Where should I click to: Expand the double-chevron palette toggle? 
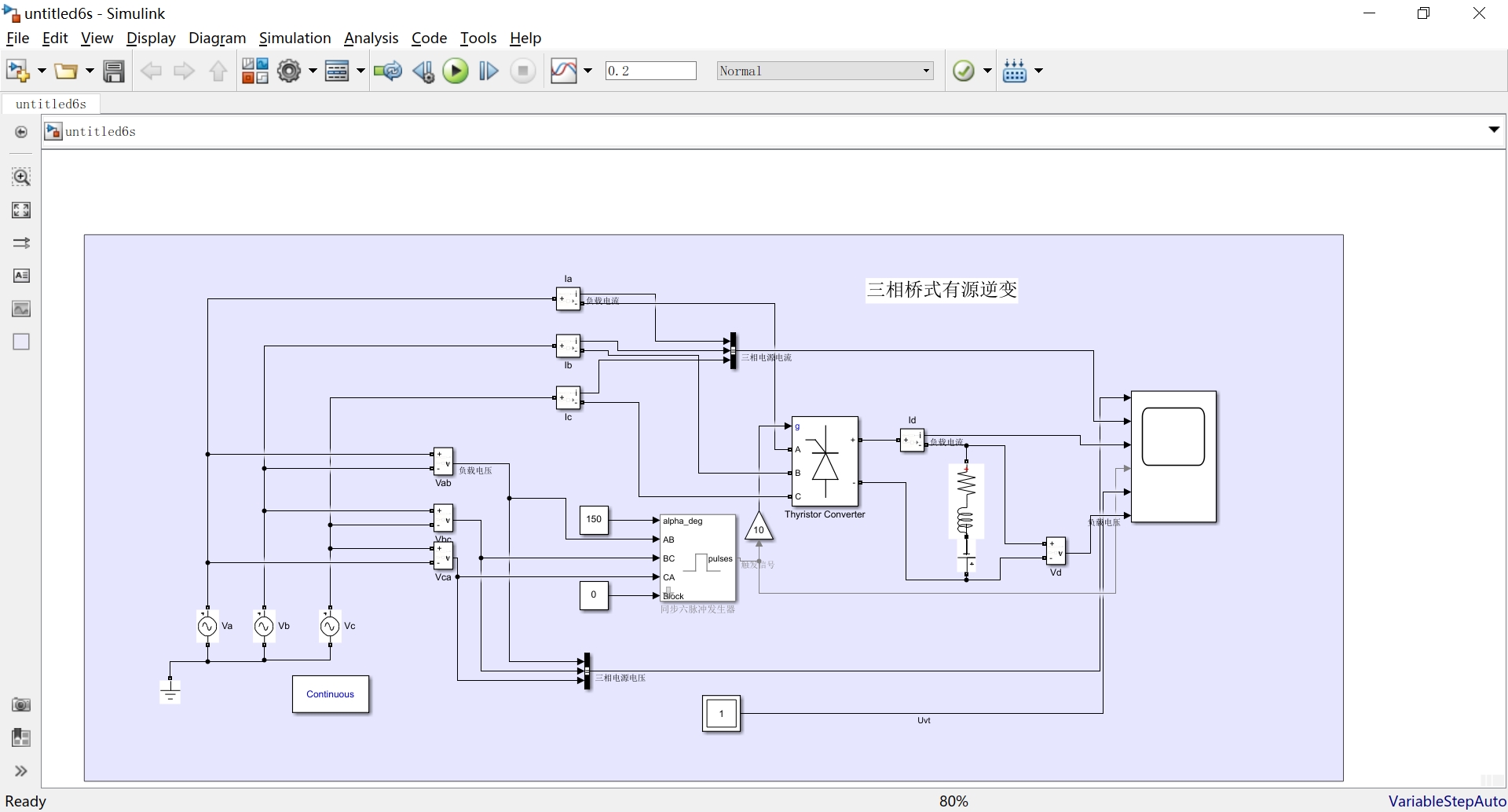pyautogui.click(x=21, y=771)
